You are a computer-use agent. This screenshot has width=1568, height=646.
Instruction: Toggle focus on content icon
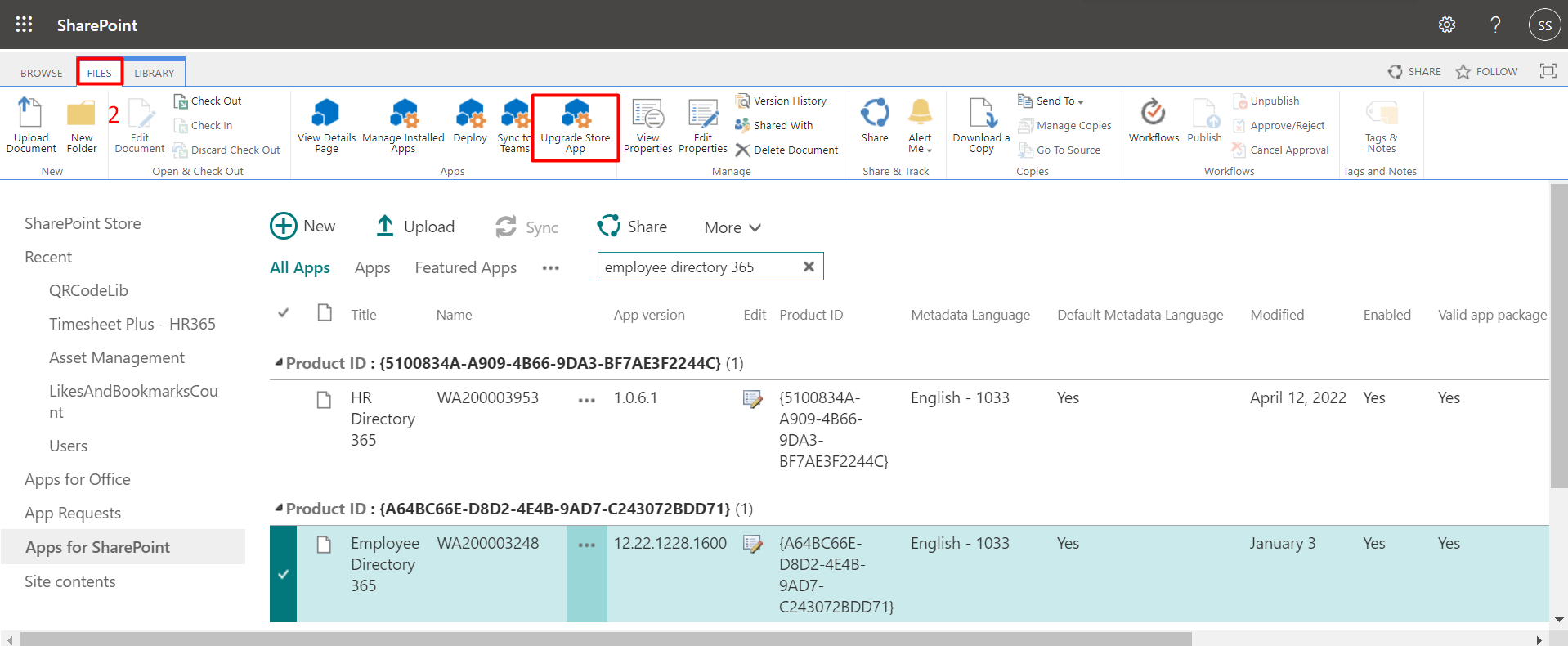click(x=1548, y=71)
